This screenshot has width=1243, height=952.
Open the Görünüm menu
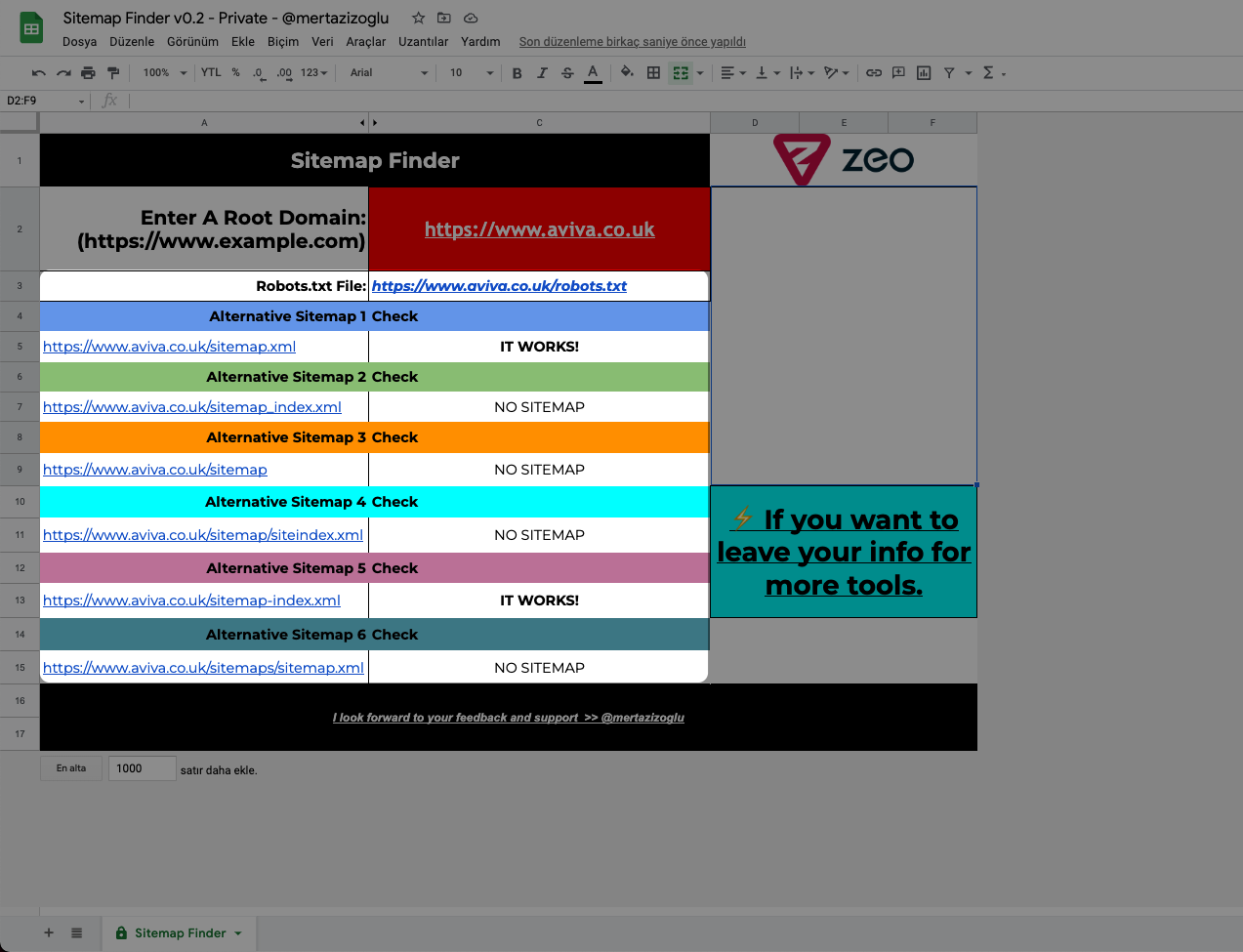click(x=192, y=42)
